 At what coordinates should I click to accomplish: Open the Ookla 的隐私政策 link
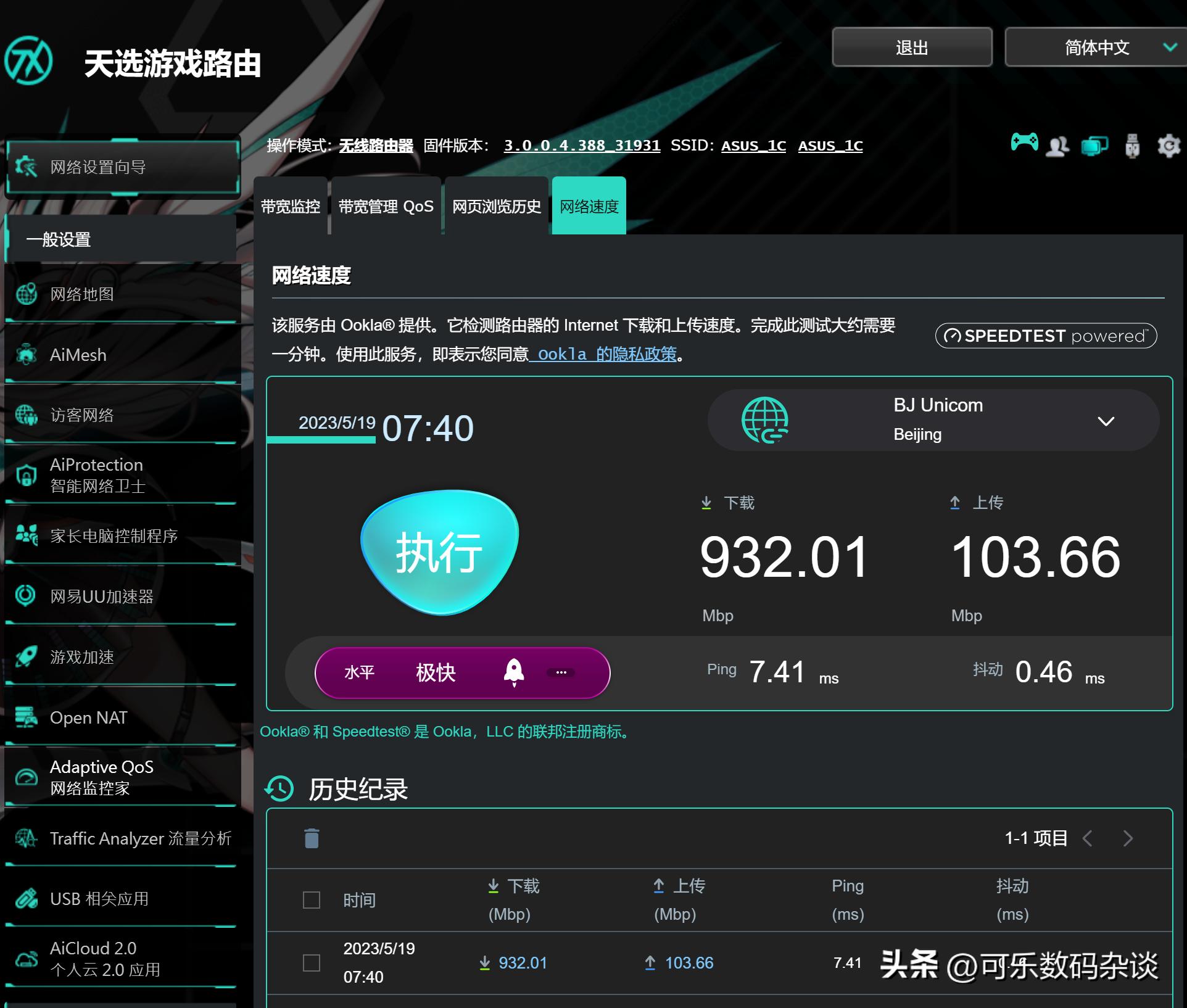pos(603,355)
